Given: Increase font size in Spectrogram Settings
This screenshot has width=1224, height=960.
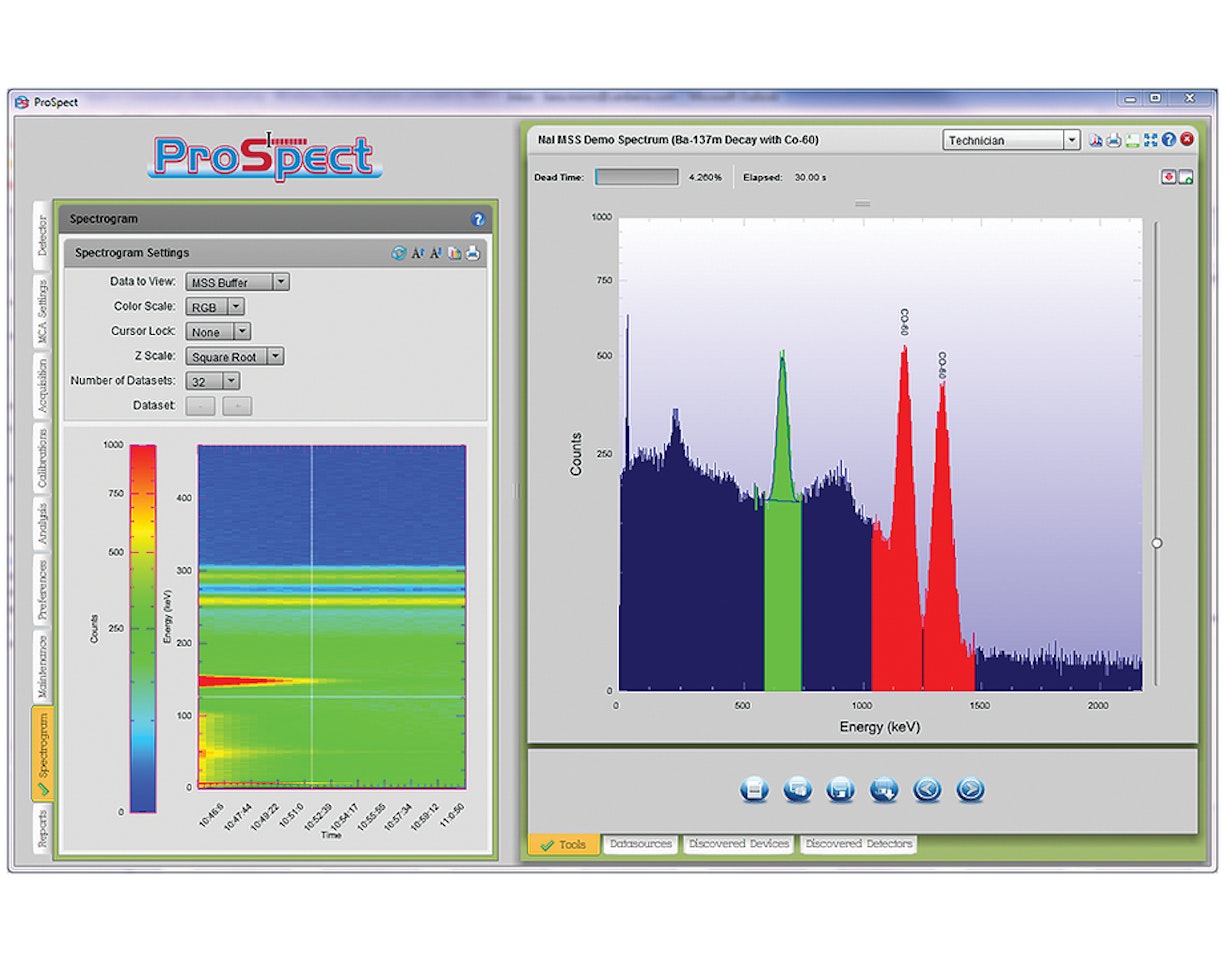Looking at the screenshot, I should pyautogui.click(x=418, y=253).
